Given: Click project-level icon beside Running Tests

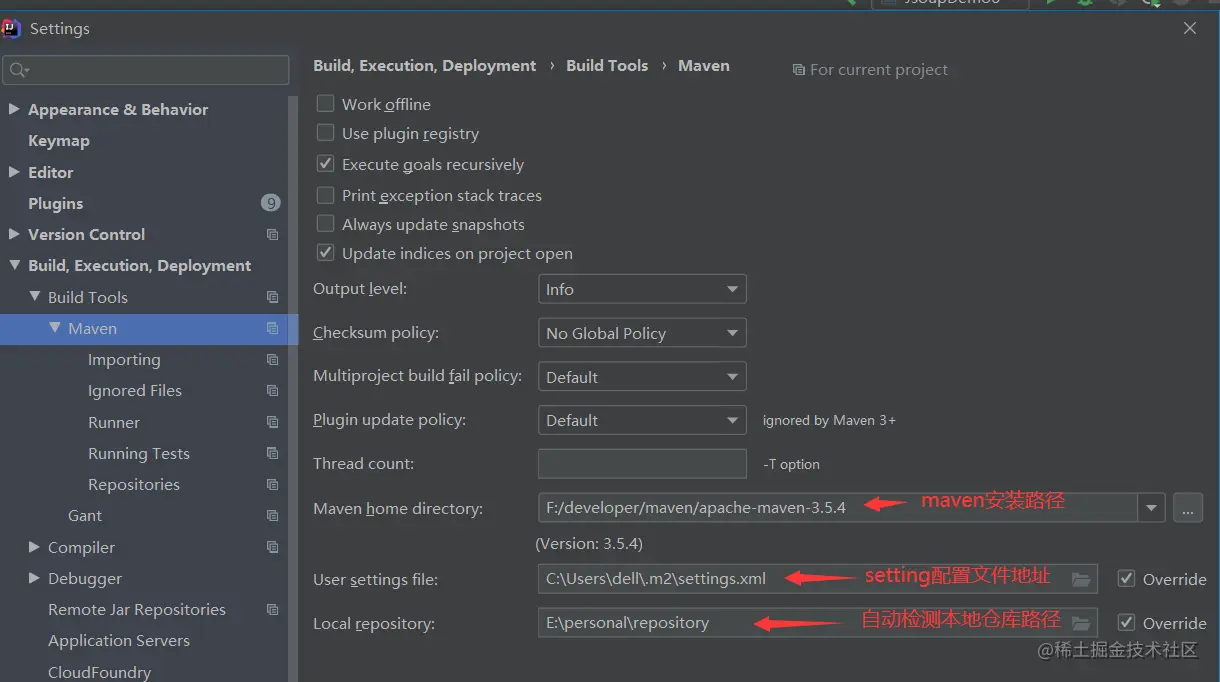Looking at the screenshot, I should pos(272,453).
